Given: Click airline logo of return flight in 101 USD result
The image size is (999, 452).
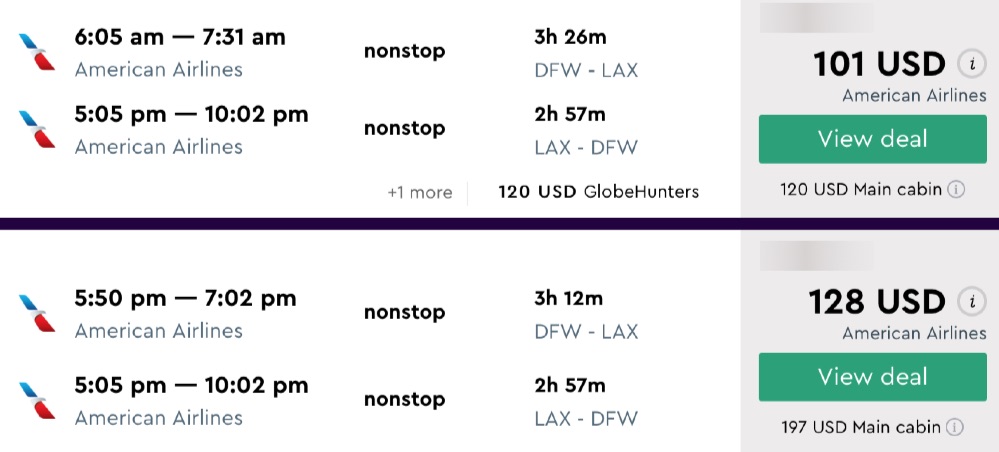Looking at the screenshot, I should (x=36, y=129).
